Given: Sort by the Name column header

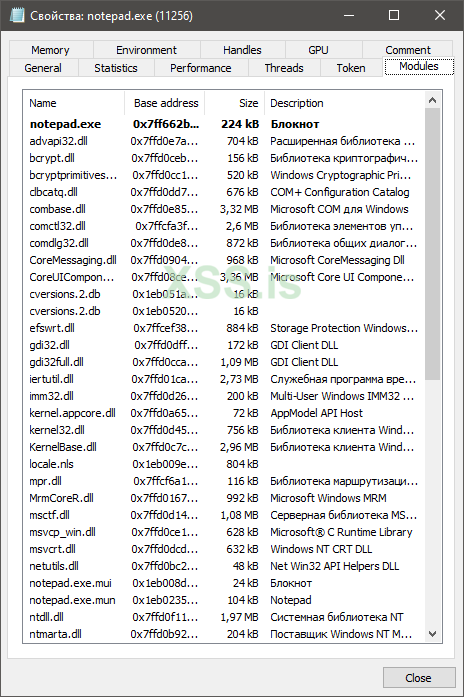Looking at the screenshot, I should [x=74, y=103].
